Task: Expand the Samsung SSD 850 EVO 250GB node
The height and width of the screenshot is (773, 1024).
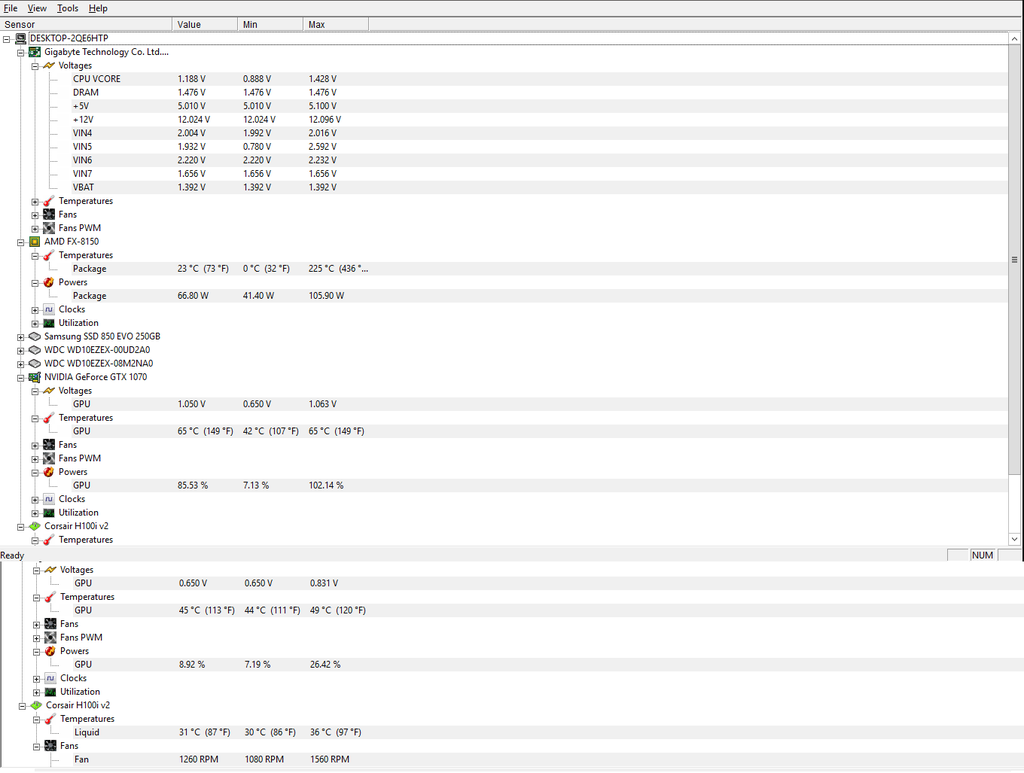Action: coord(21,338)
